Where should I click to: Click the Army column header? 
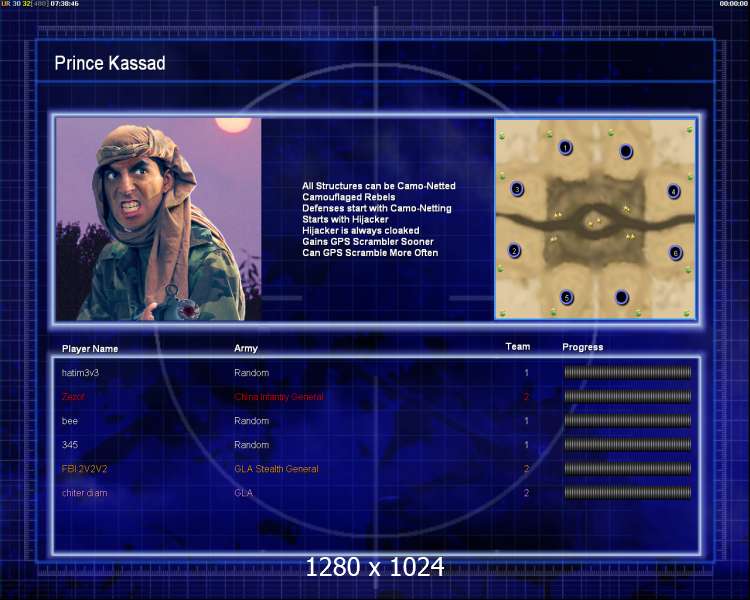click(246, 348)
